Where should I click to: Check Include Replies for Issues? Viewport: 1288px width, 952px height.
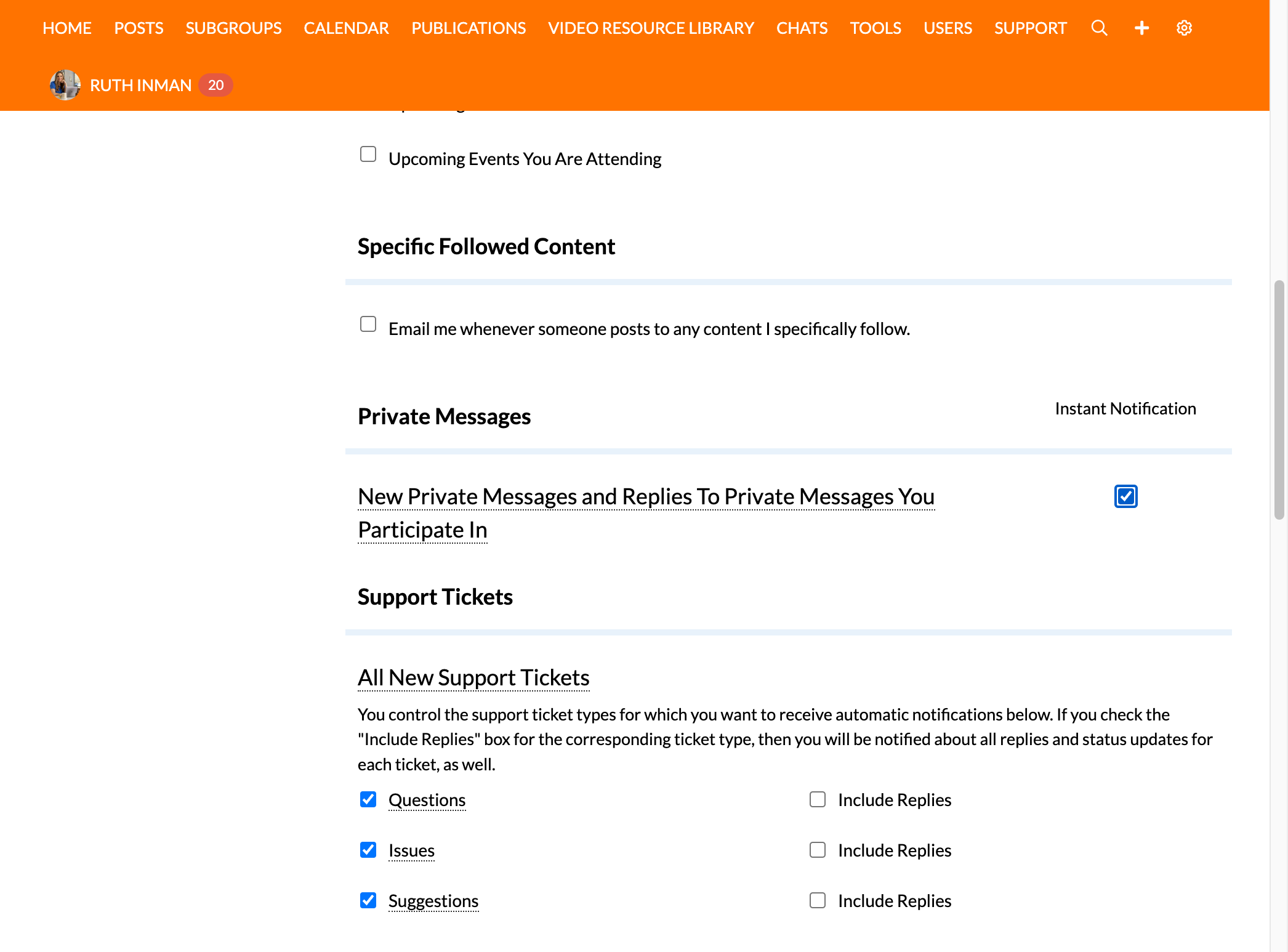818,850
